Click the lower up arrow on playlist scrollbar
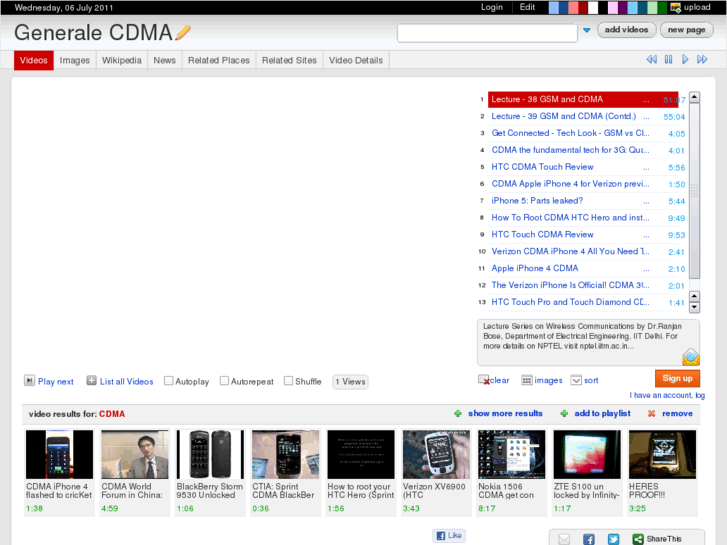 click(694, 296)
